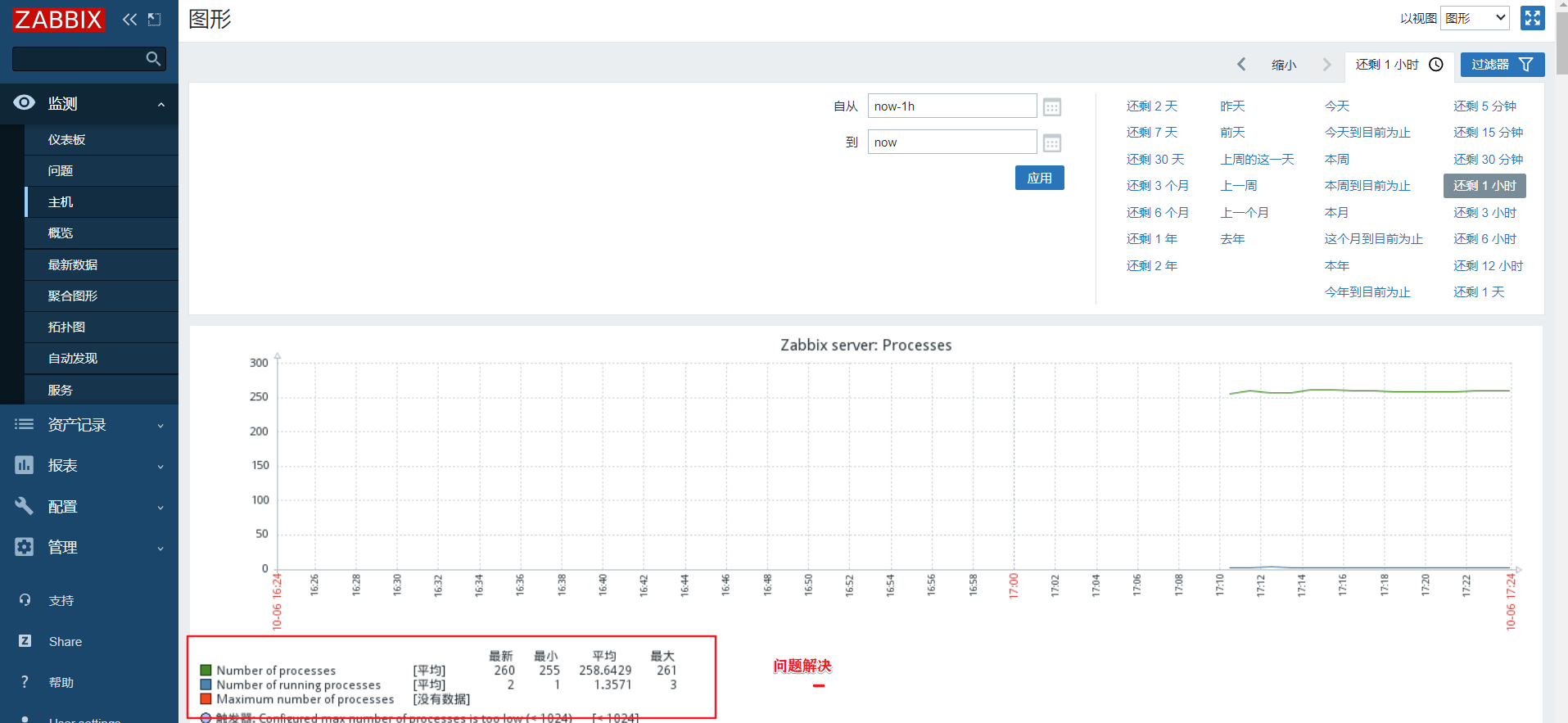Open 最新数据 in the sidebar
The height and width of the screenshot is (723, 1568).
(x=102, y=265)
